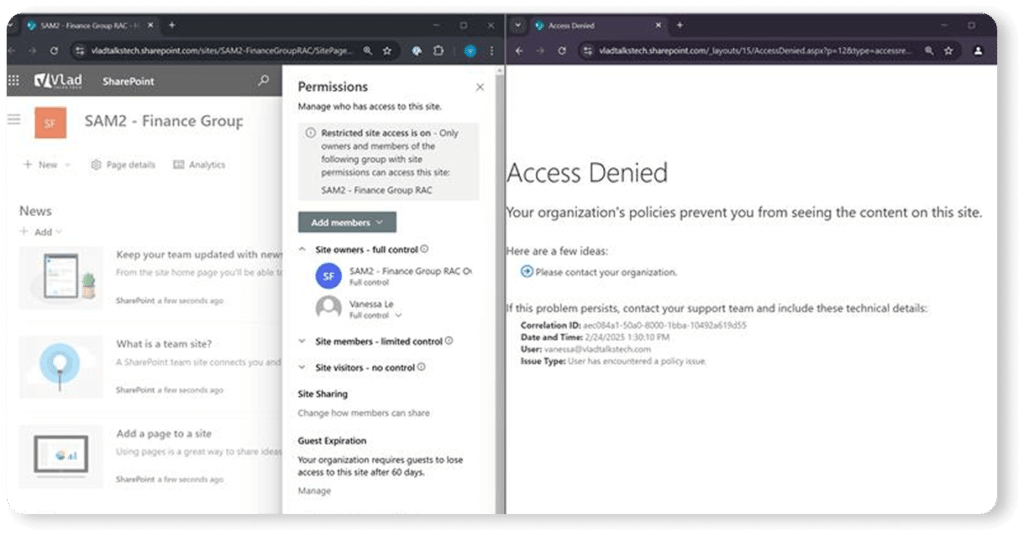Select the Correlation ID value
Screen dimensions: 1024x535
[664, 325]
